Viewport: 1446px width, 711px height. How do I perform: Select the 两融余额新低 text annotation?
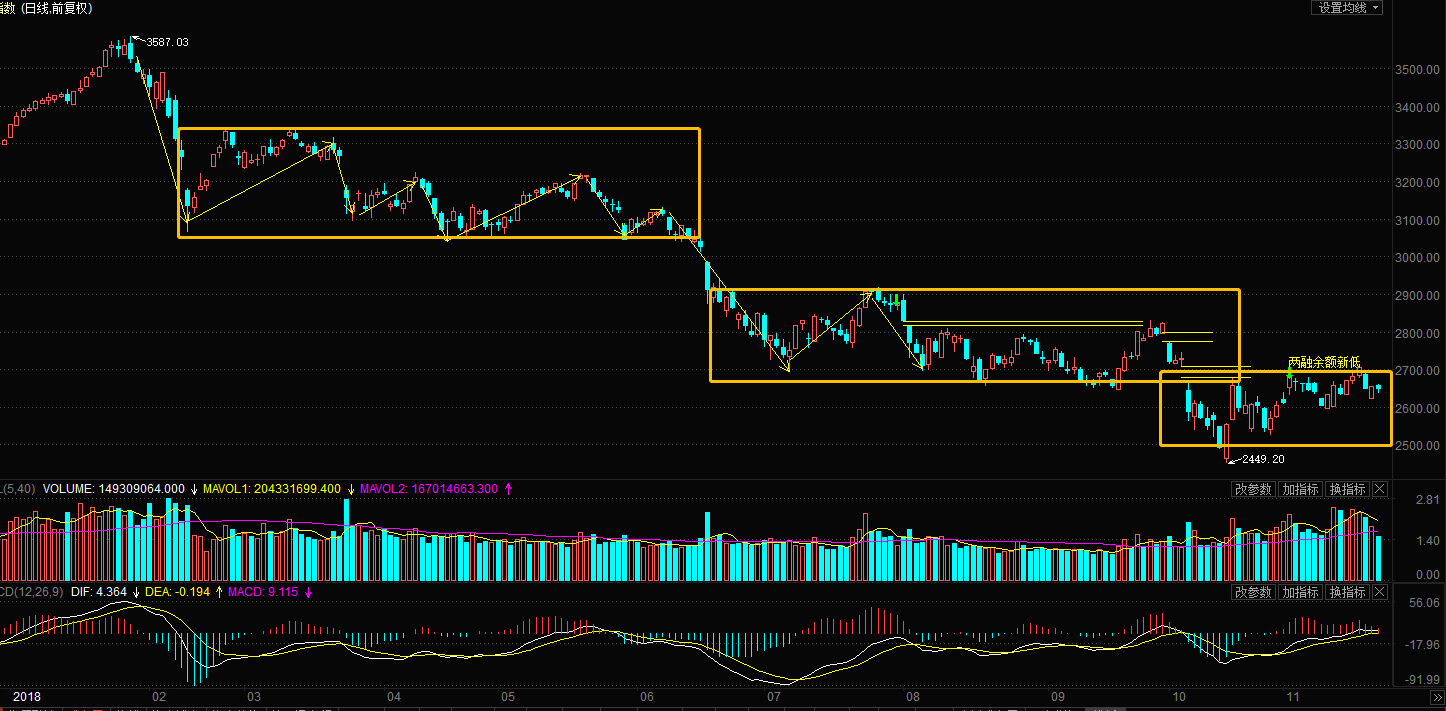[x=1323, y=362]
